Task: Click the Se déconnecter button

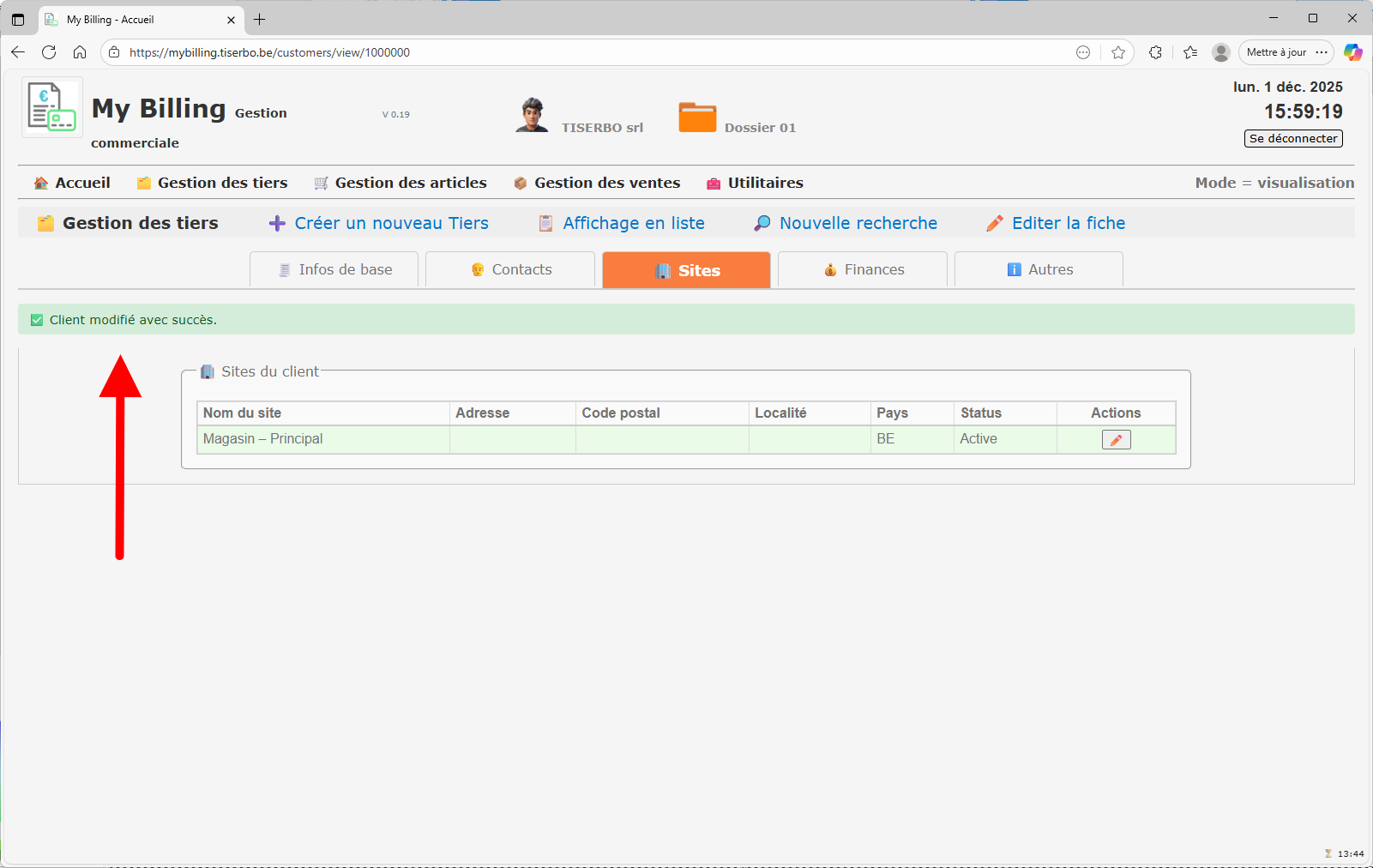Action: point(1292,138)
